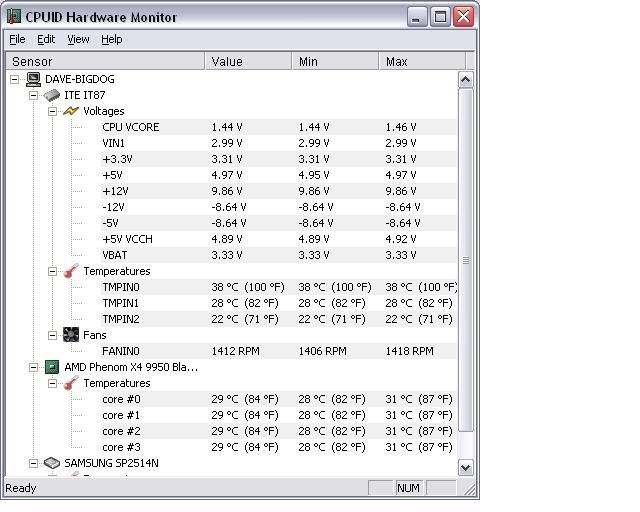Open the File menu
Image resolution: width=640 pixels, height=512 pixels.
(17, 40)
